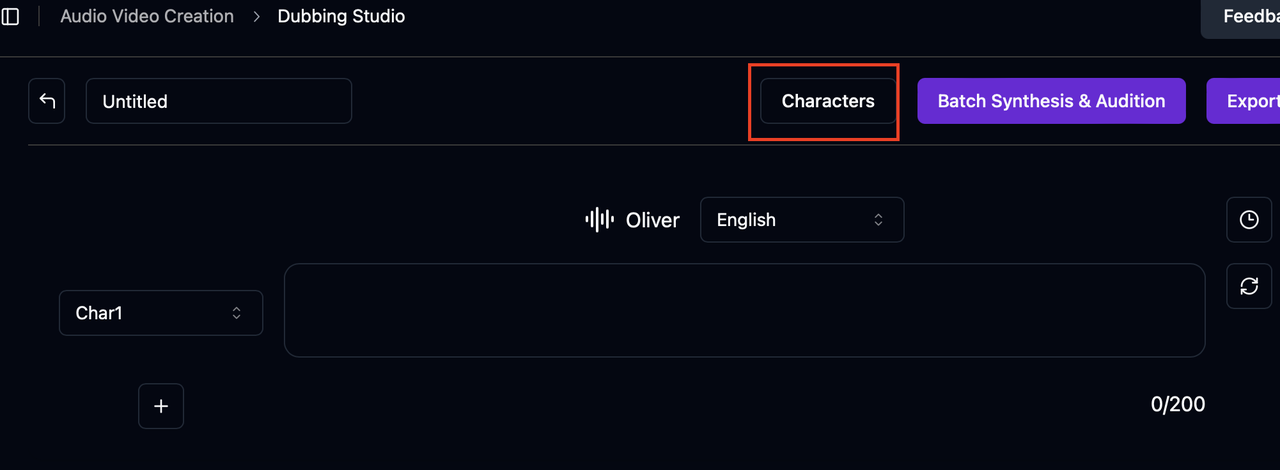The width and height of the screenshot is (1280, 470).
Task: Click the circular arrows refresh icon
Action: point(1249,286)
